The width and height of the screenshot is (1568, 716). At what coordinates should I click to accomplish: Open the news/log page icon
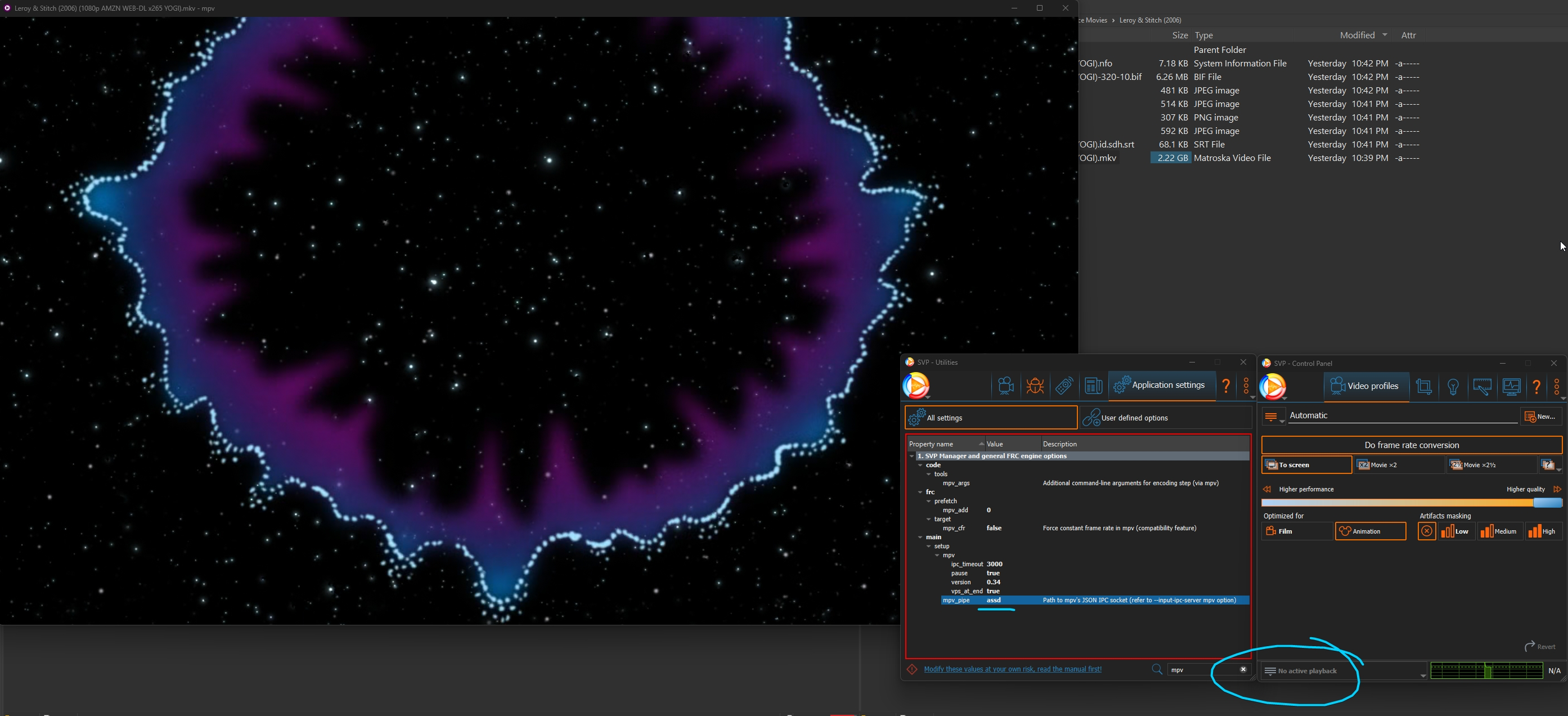[x=1093, y=386]
